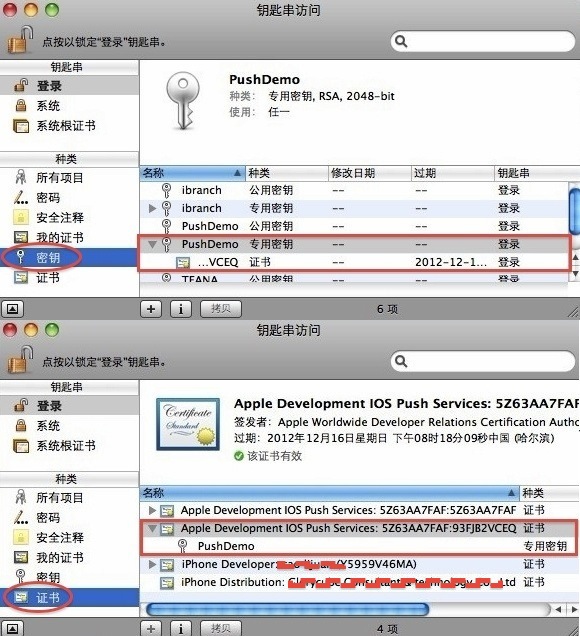This screenshot has width=580, height=636.
Task: Click search field in lower window
Action: click(x=483, y=361)
